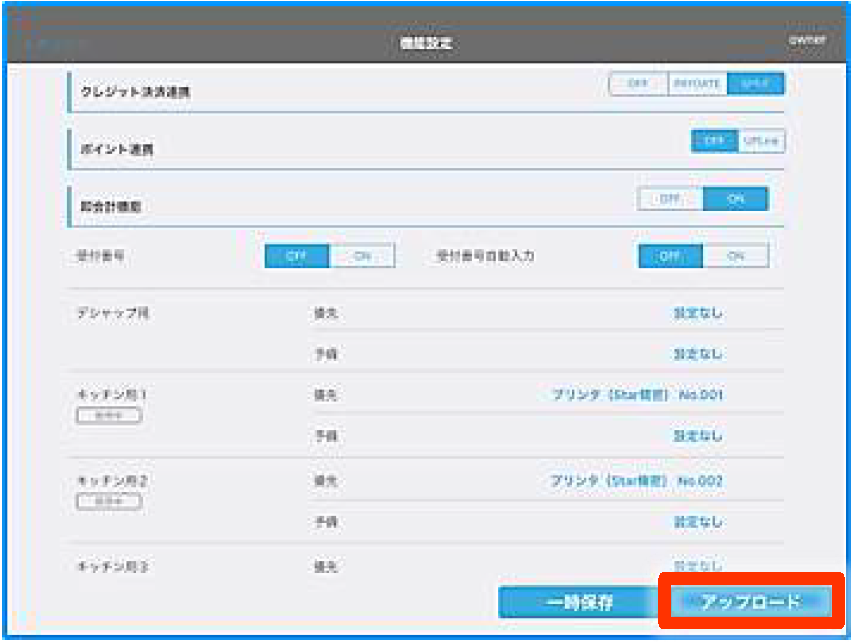Select PAYGATE for クレジット決済連携
Image resolution: width=851 pixels, height=642 pixels.
697,84
